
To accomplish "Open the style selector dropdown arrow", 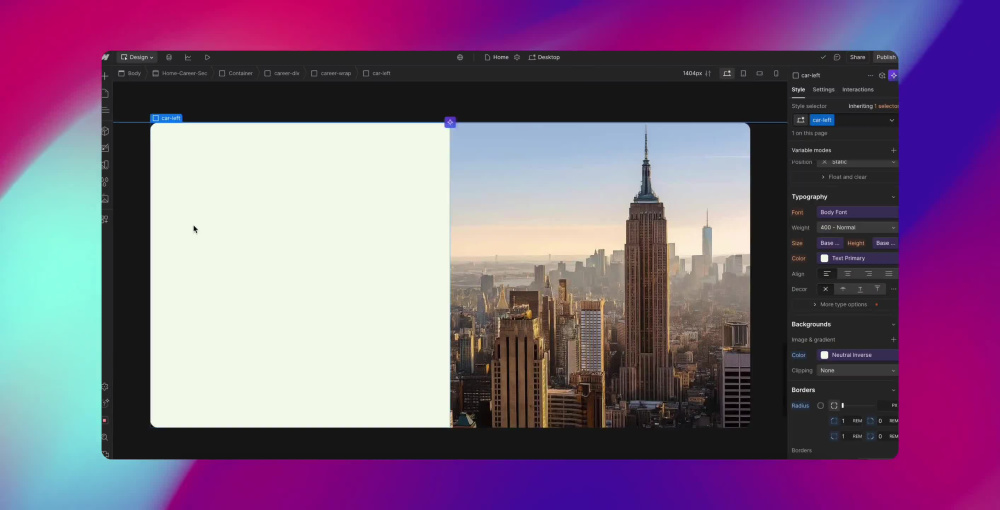I will (x=892, y=120).
